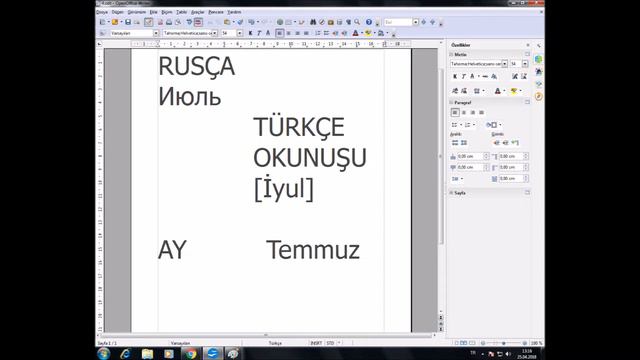The image size is (640, 360).
Task: Open Styles and Formatting from the formatting toolbar
Action: coord(102,33)
